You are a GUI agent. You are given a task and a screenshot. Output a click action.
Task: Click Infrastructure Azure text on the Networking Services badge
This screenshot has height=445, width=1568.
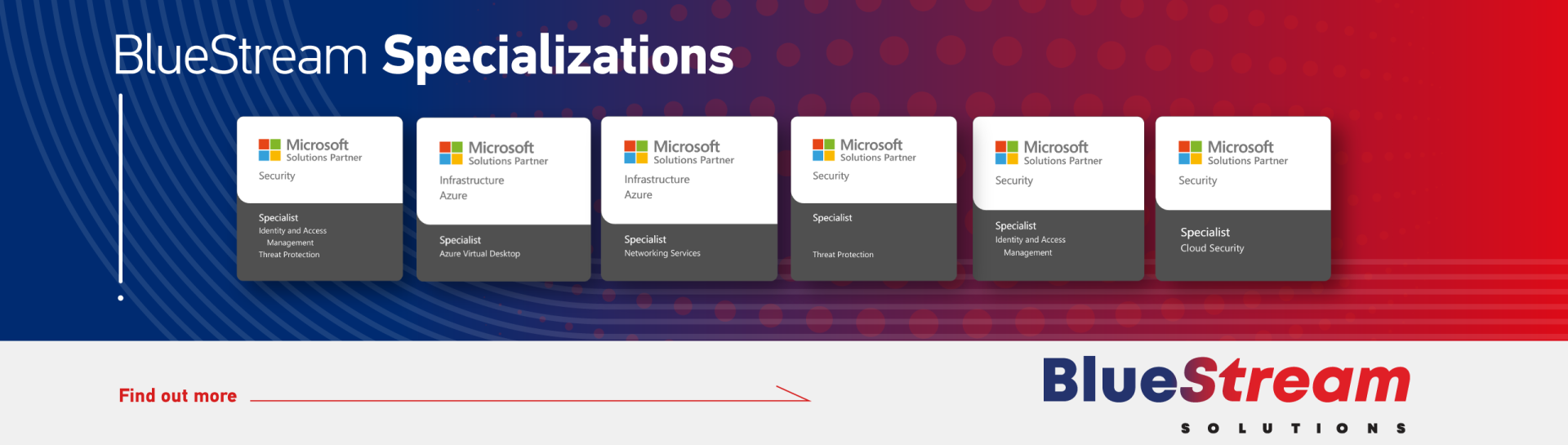tap(657, 187)
